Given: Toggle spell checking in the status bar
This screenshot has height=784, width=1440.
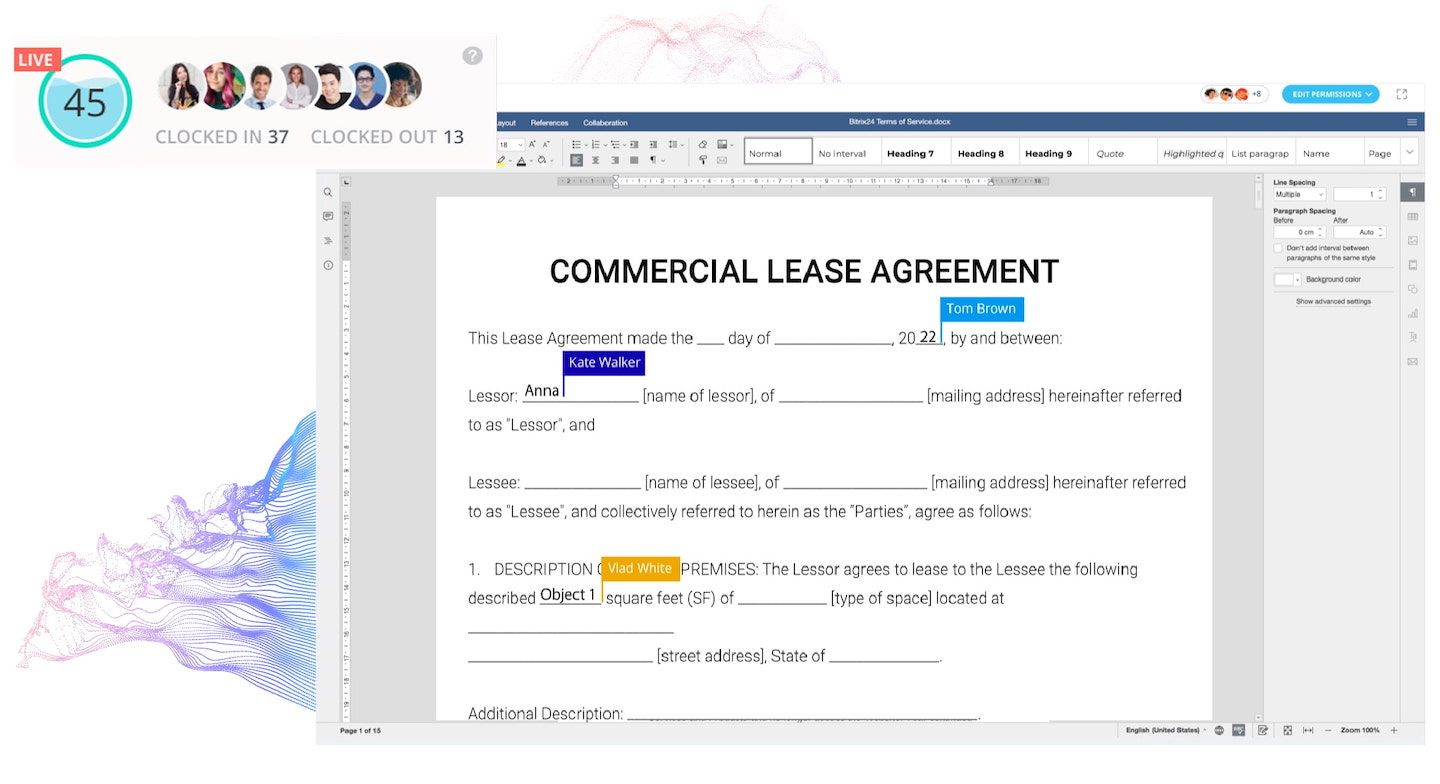Looking at the screenshot, I should click(x=1239, y=731).
